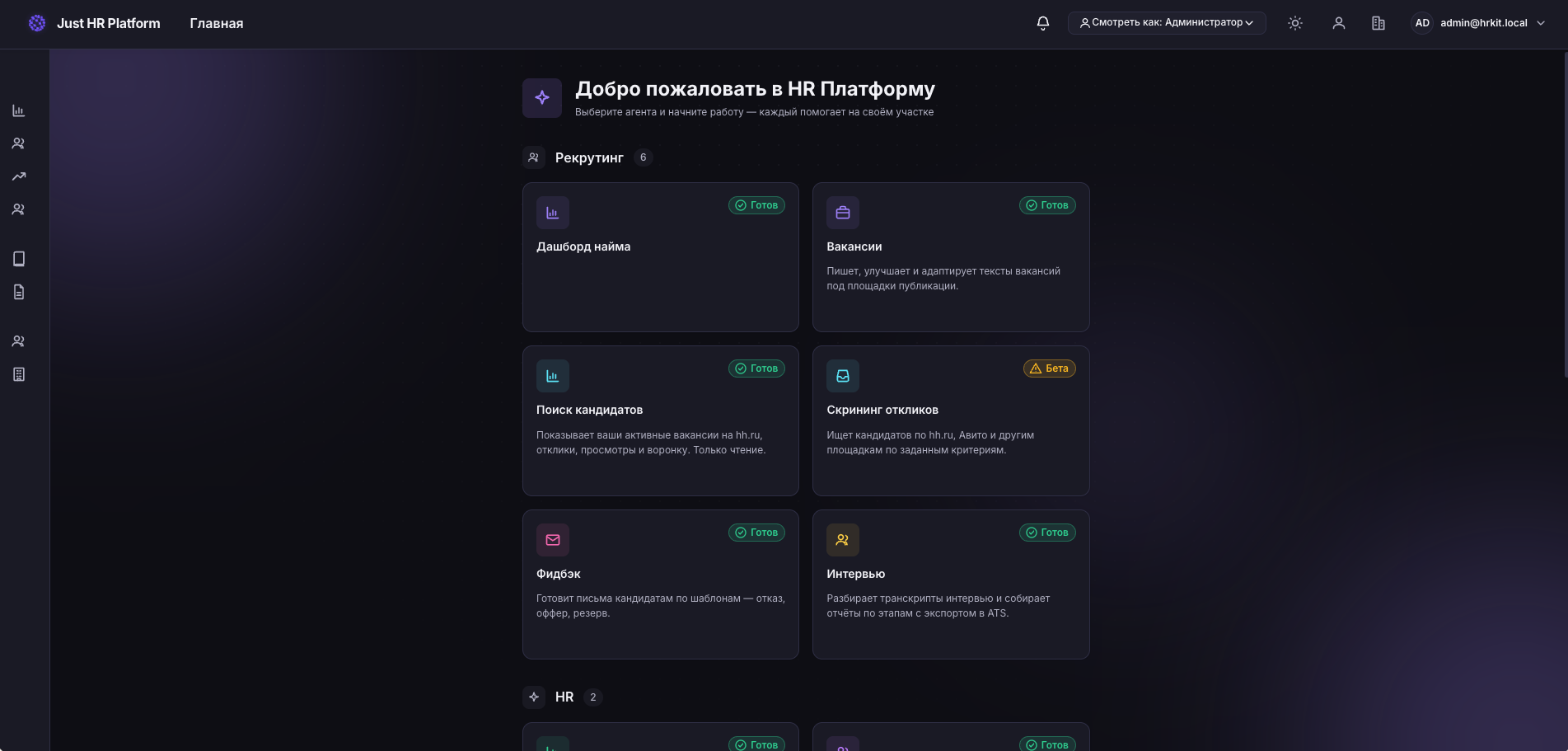1568x751 pixels.
Task: Open the Дашборд найма card
Action: click(x=661, y=257)
